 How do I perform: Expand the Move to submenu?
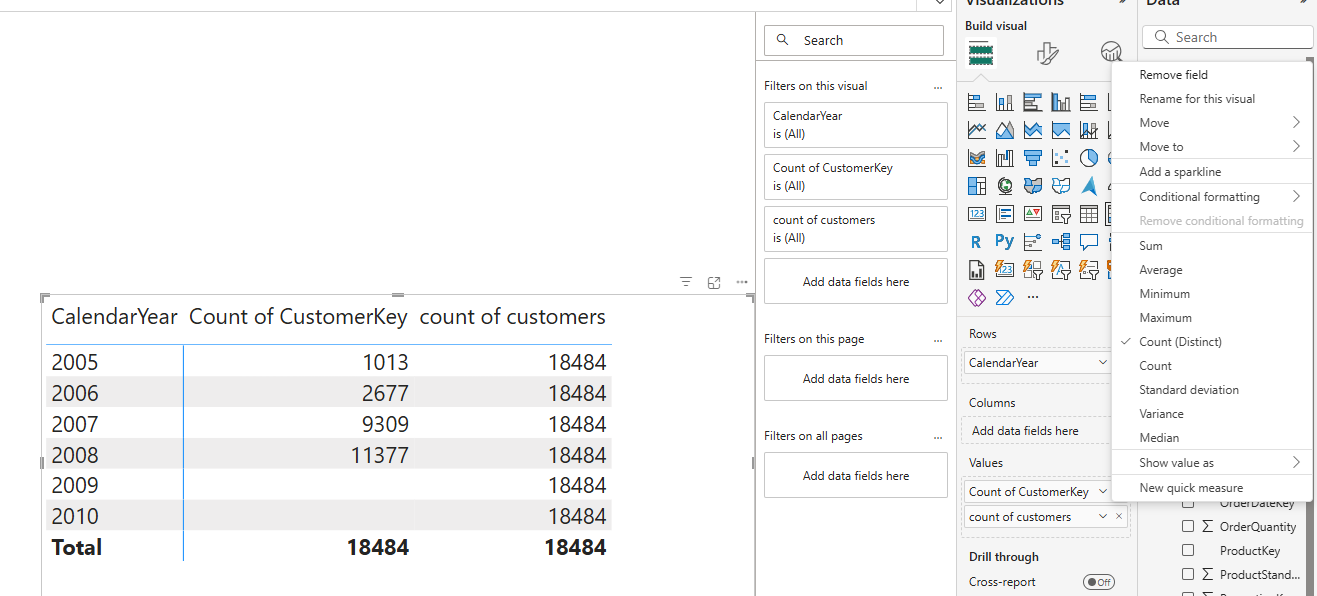tap(1212, 147)
